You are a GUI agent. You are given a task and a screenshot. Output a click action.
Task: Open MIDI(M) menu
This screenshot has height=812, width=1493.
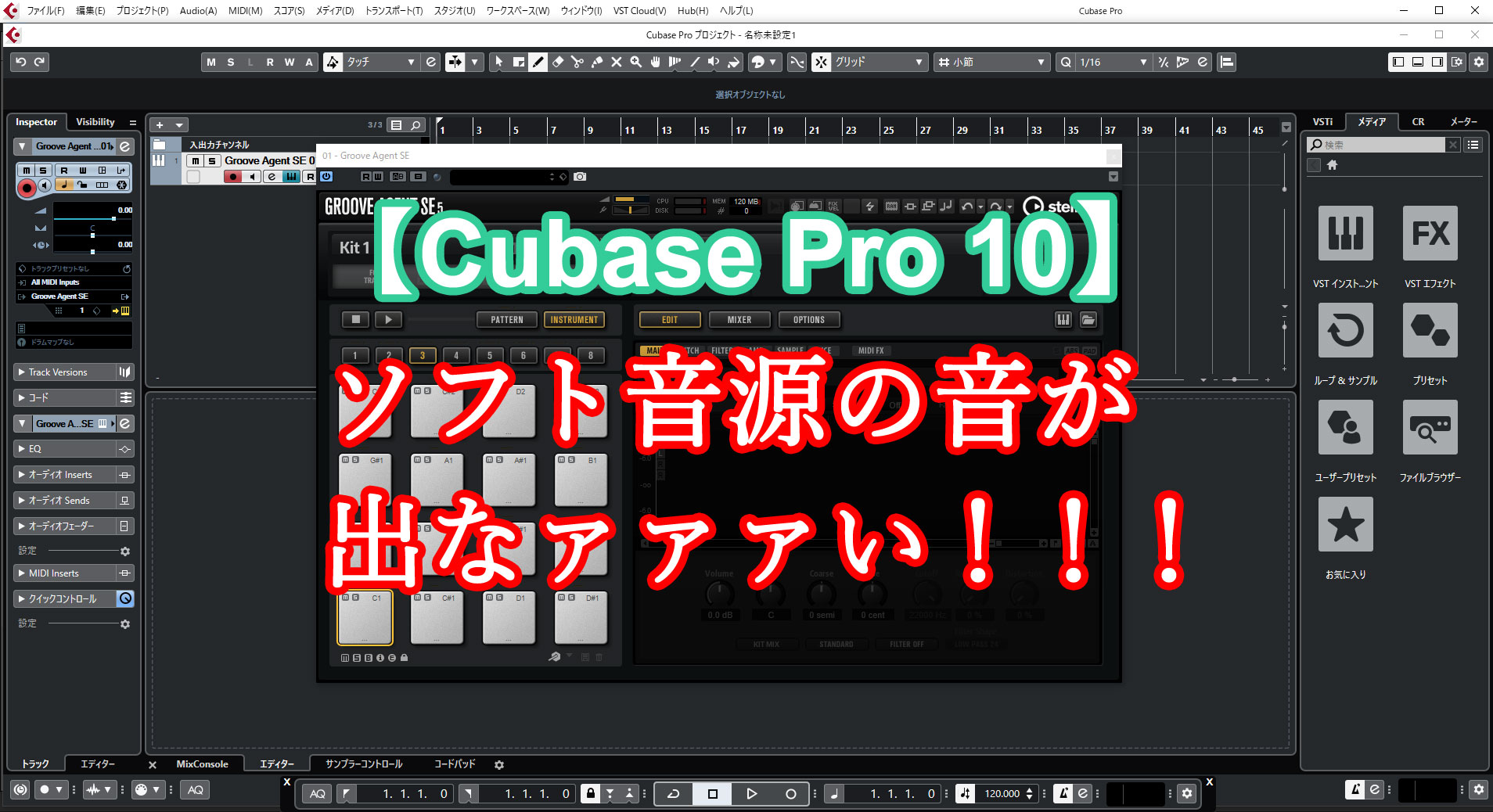pyautogui.click(x=245, y=11)
